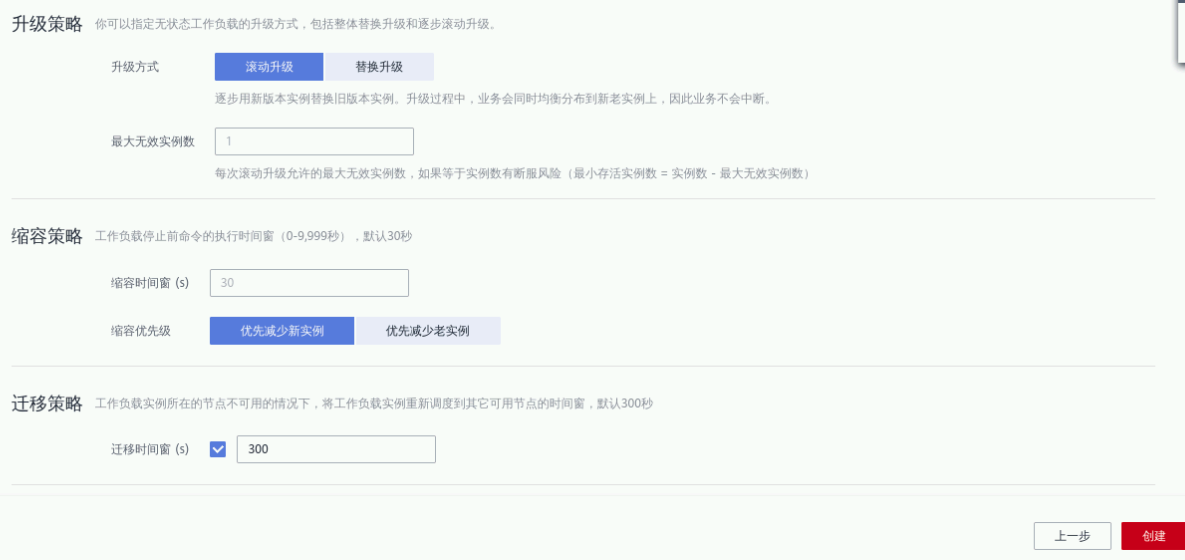
Task: Go back with the 上一步 button
Action: [x=1072, y=536]
